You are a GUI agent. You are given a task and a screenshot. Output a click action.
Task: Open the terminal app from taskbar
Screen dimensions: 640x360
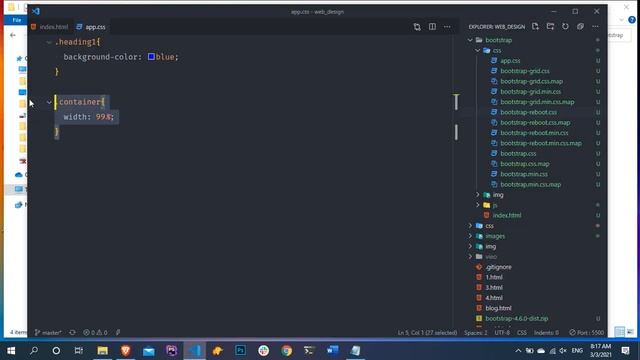(x=309, y=351)
